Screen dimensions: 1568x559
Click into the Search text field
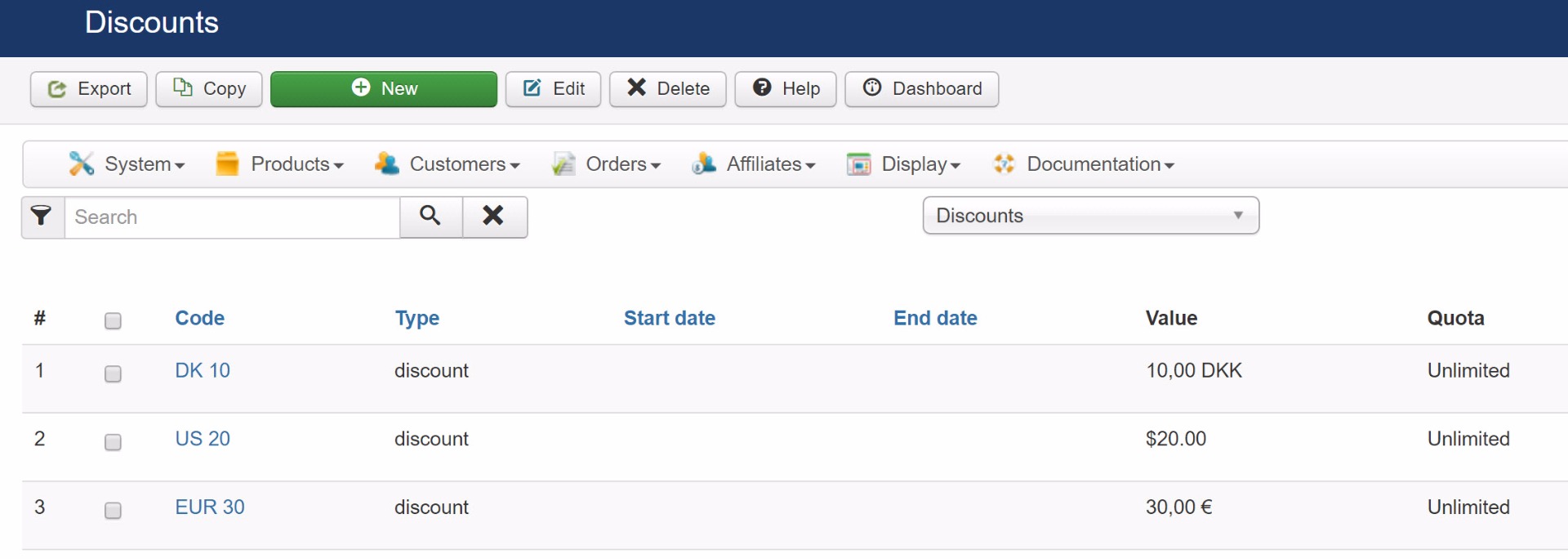(232, 217)
